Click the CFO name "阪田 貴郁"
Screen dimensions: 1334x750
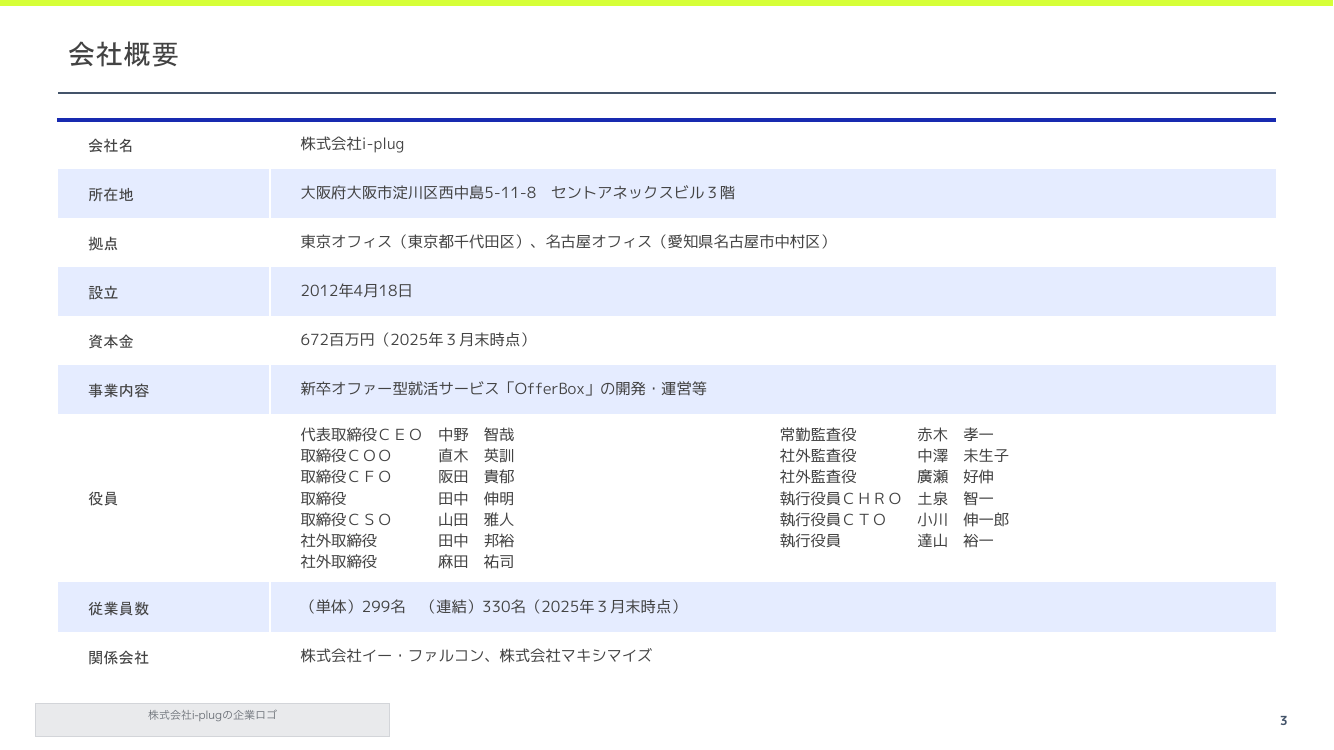476,477
